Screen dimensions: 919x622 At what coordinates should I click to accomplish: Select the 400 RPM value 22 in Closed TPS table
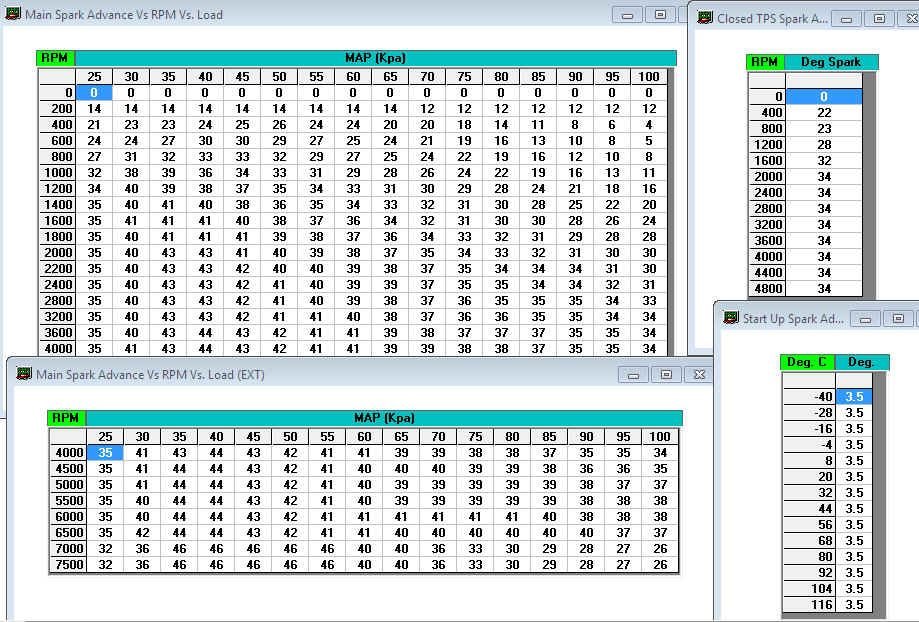click(x=823, y=113)
